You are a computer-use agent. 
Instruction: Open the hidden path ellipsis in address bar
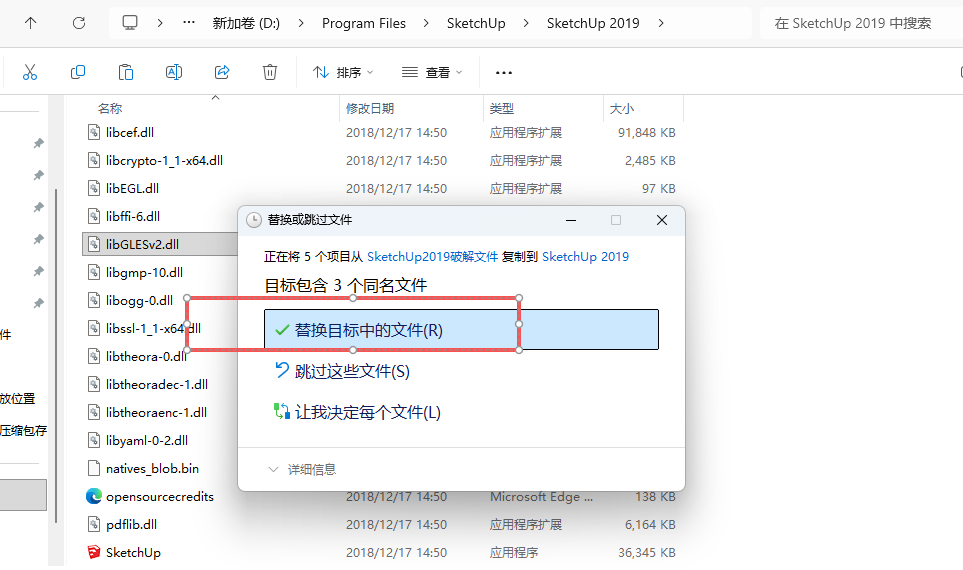[x=189, y=23]
